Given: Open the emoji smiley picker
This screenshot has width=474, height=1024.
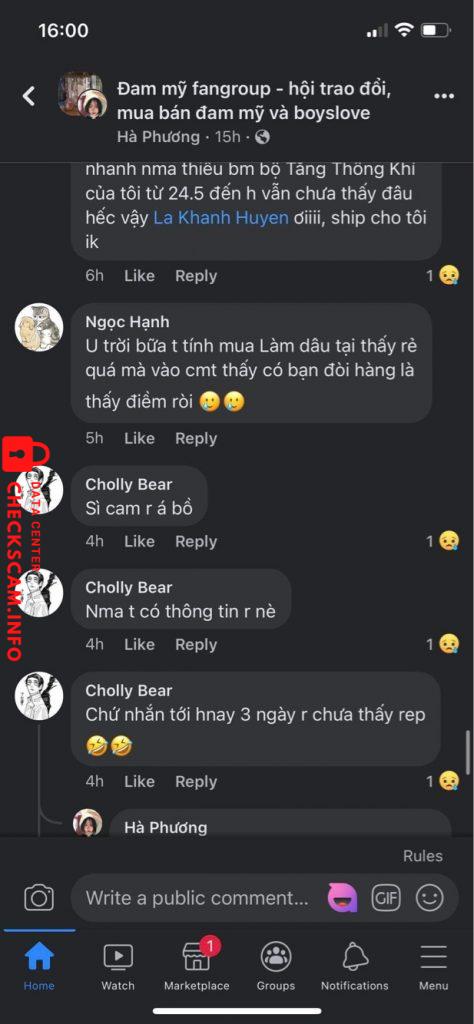Looking at the screenshot, I should (430, 898).
